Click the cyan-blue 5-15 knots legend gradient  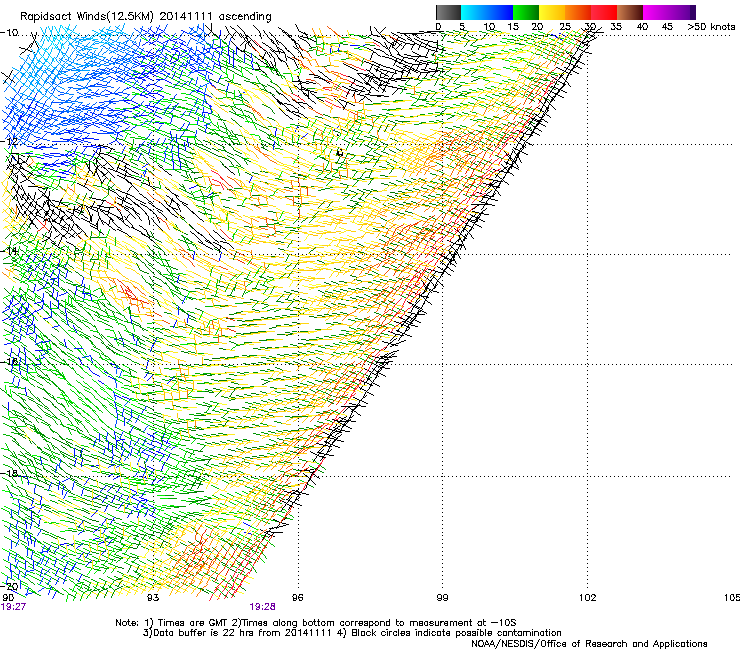click(x=487, y=12)
